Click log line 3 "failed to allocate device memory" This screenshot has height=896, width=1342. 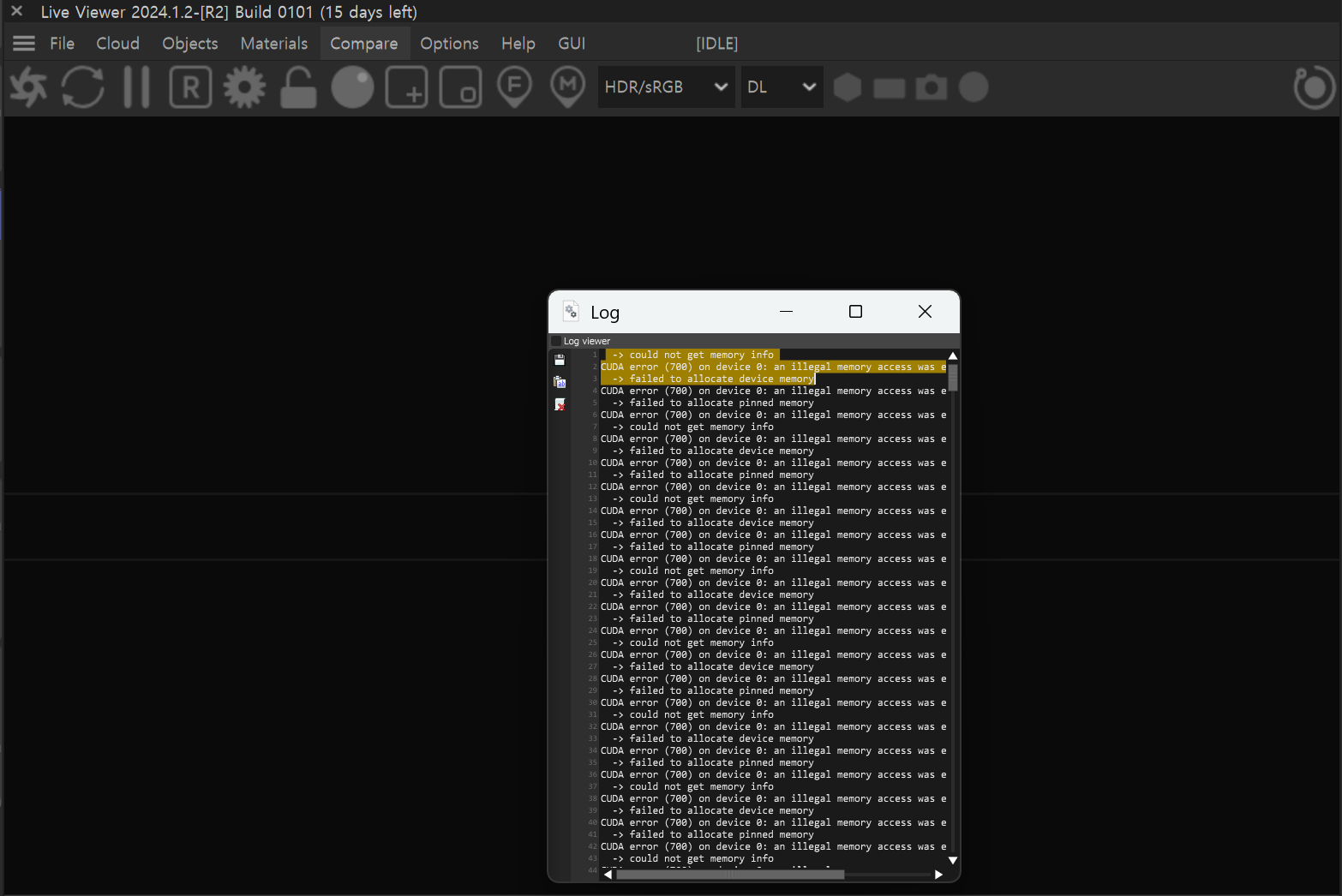point(722,379)
